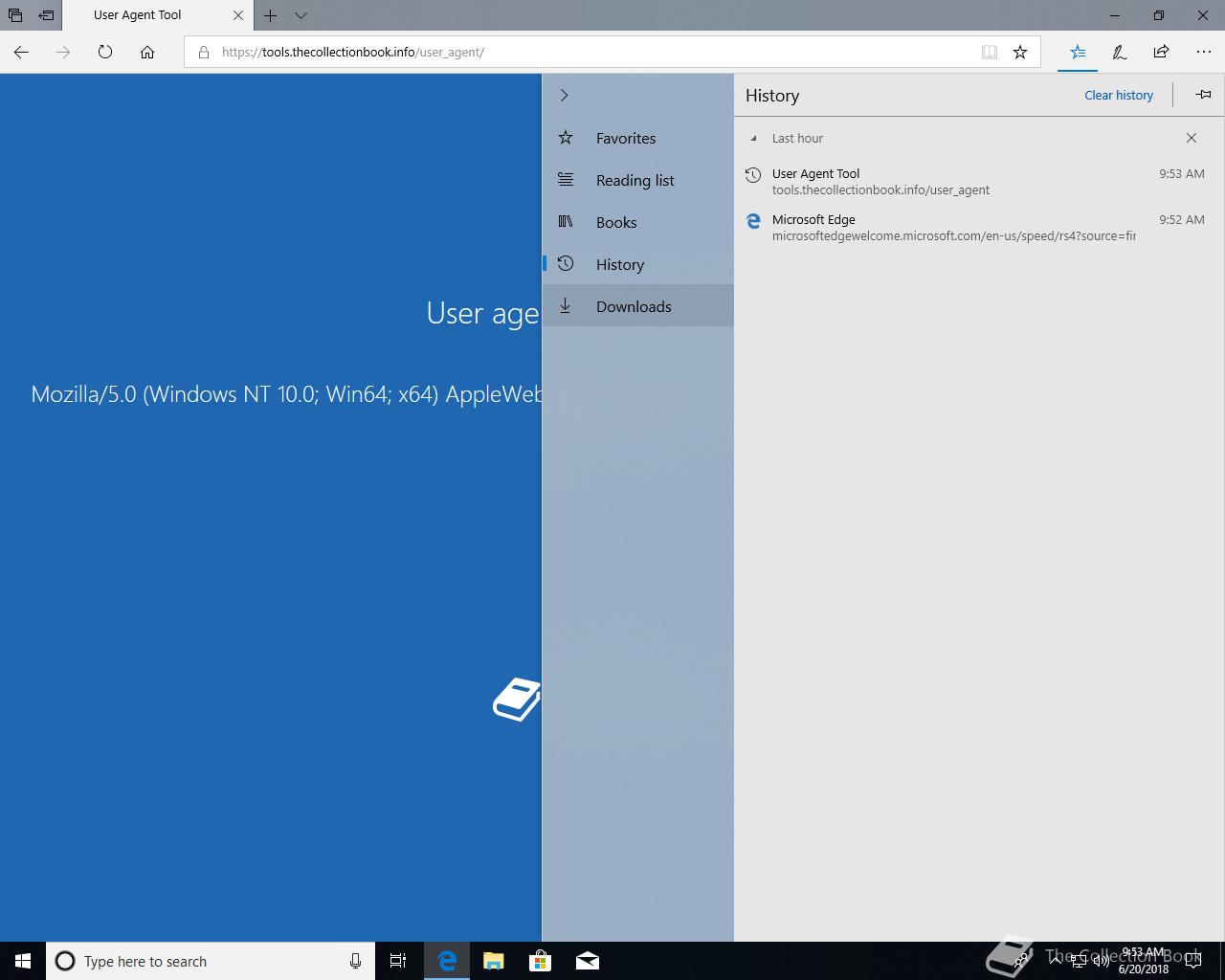This screenshot has width=1225, height=980.
Task: Click the Cortana microphone icon
Action: point(355,961)
